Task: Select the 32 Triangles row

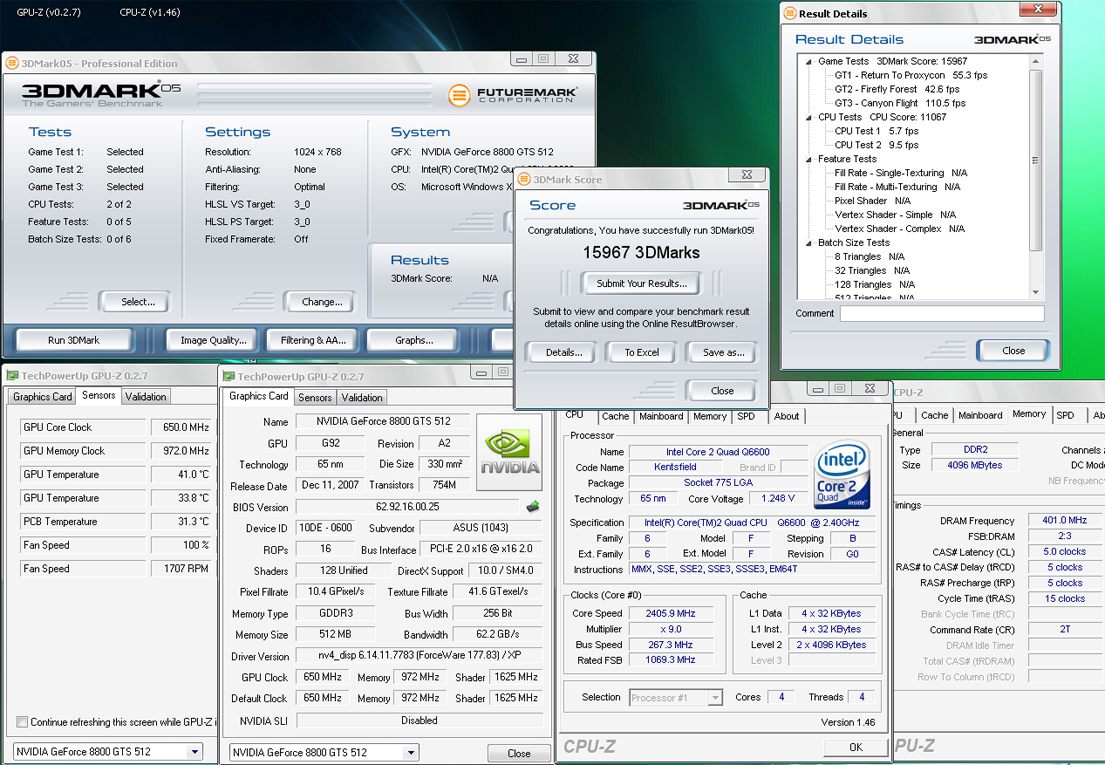Action: [x=872, y=271]
